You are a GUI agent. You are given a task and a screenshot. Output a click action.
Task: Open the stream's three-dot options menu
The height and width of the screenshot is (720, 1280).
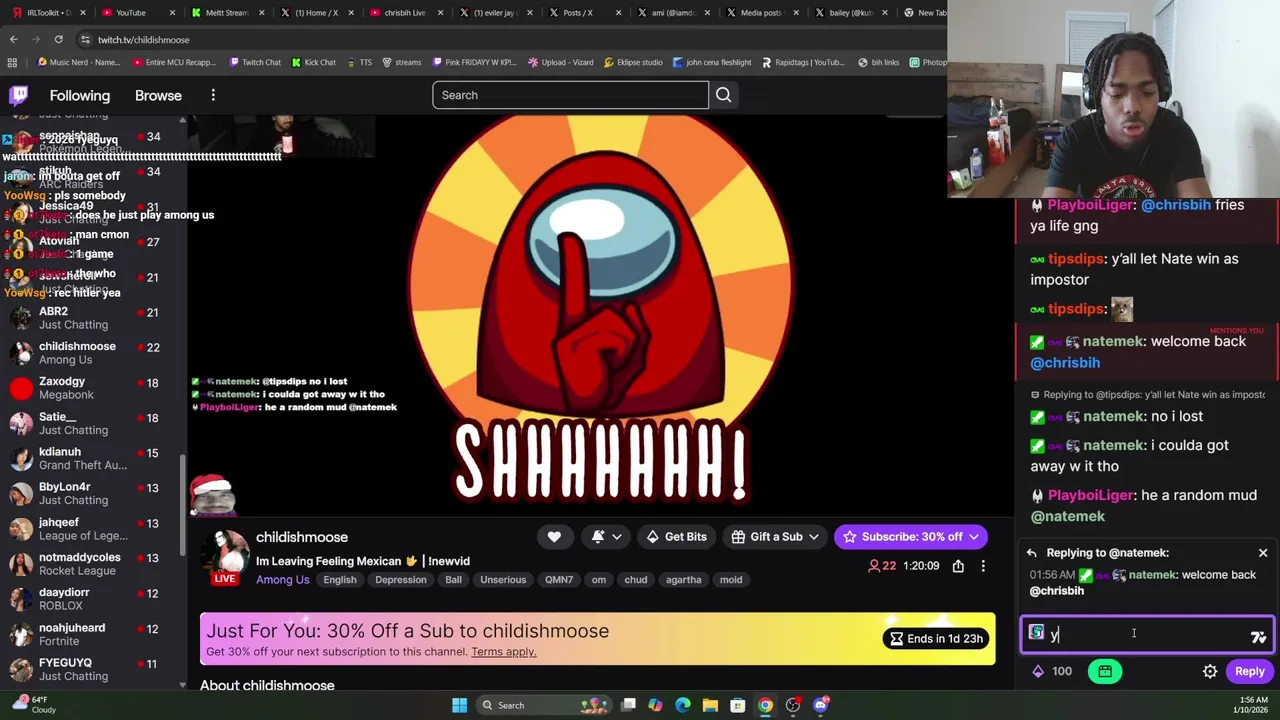coord(983,566)
